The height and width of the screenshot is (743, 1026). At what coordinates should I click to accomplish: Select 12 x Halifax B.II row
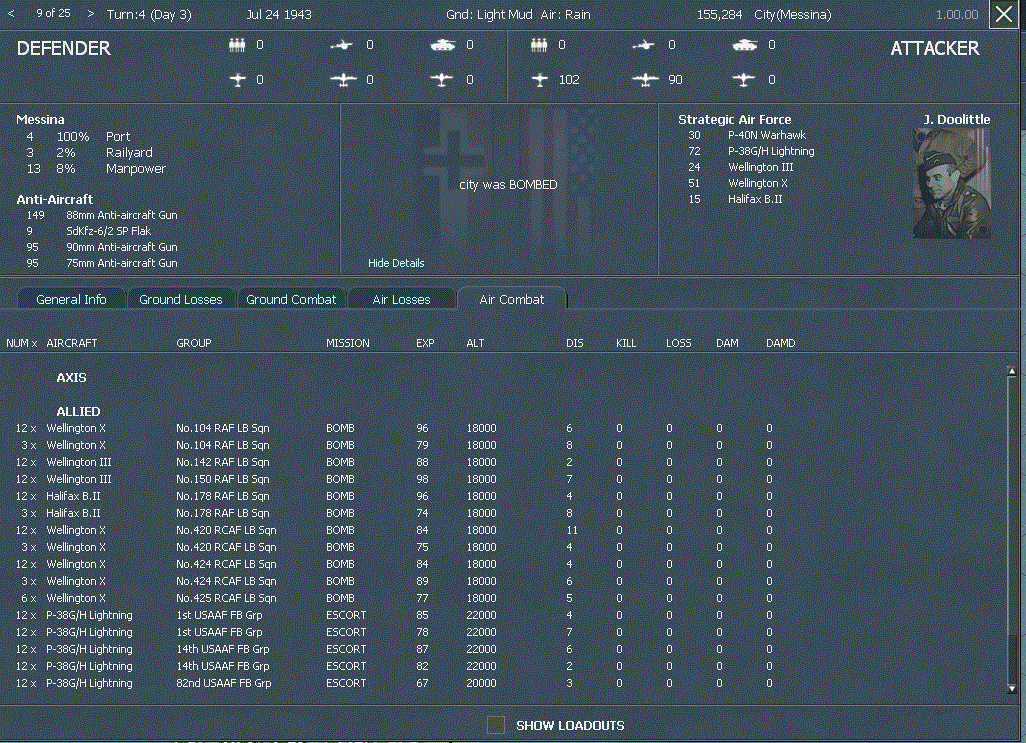[393, 496]
